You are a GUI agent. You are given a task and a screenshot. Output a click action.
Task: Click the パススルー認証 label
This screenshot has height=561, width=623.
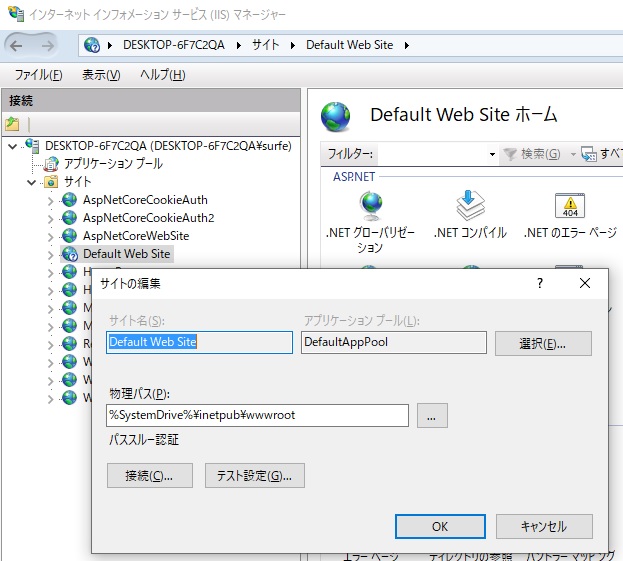click(144, 440)
